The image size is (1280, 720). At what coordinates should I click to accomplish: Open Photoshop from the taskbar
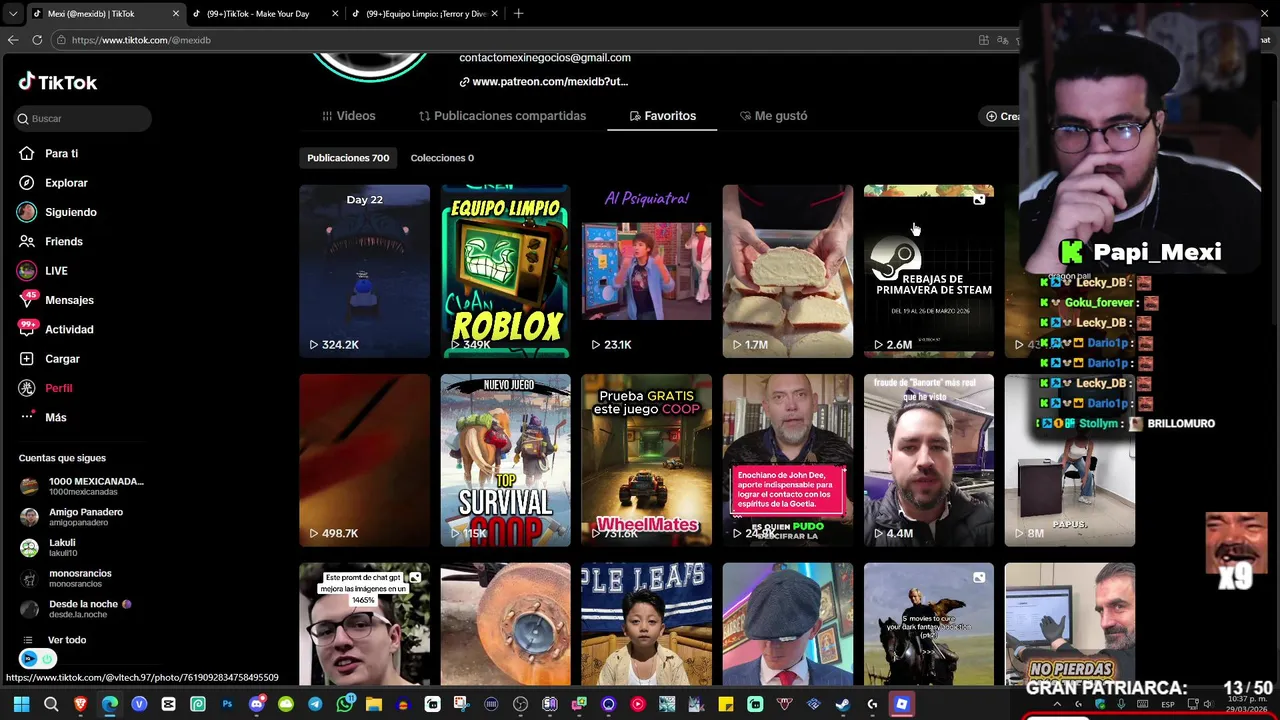tap(227, 704)
